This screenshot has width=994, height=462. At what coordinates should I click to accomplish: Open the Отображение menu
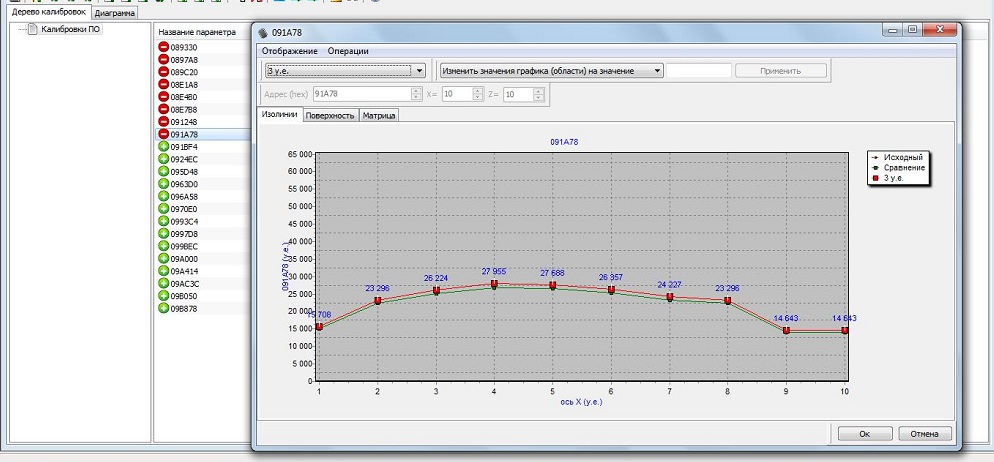click(x=290, y=51)
